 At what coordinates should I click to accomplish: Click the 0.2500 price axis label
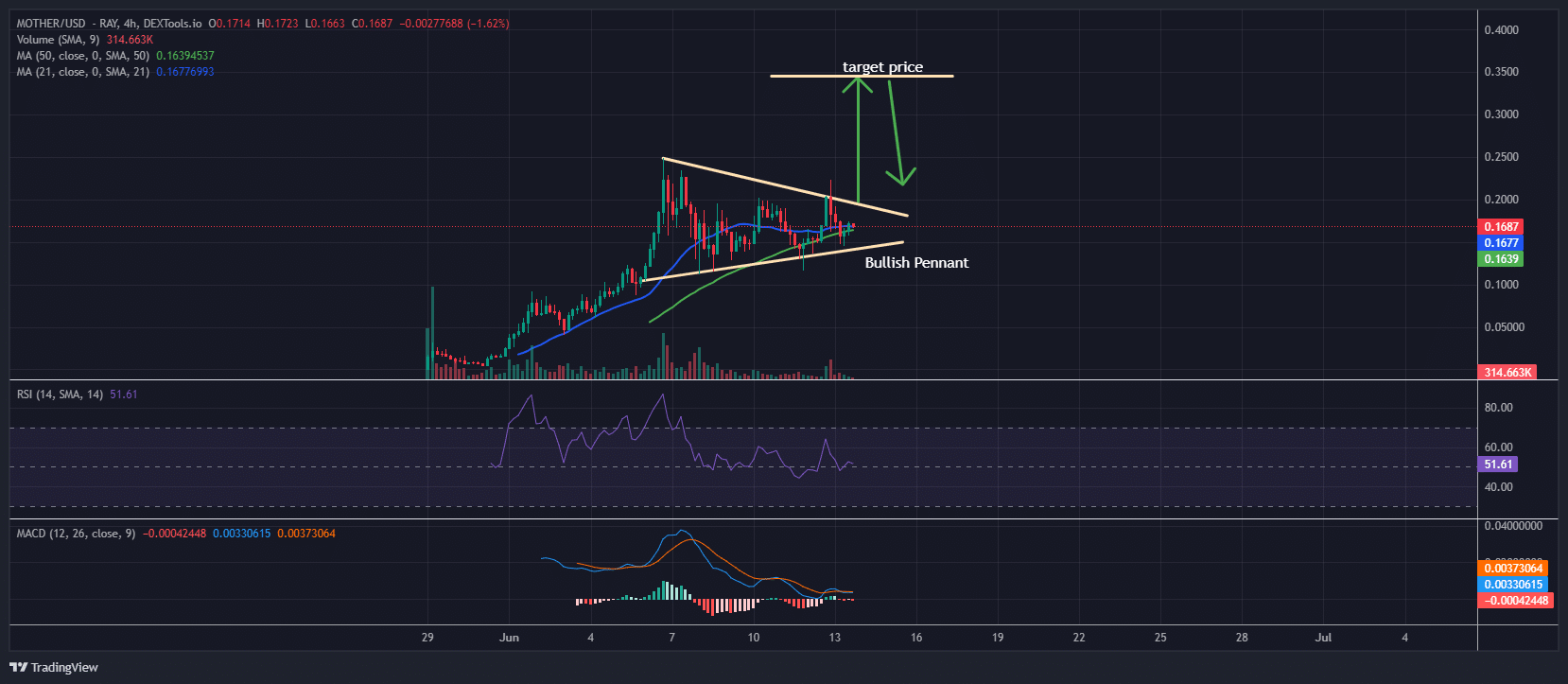pos(1502,157)
